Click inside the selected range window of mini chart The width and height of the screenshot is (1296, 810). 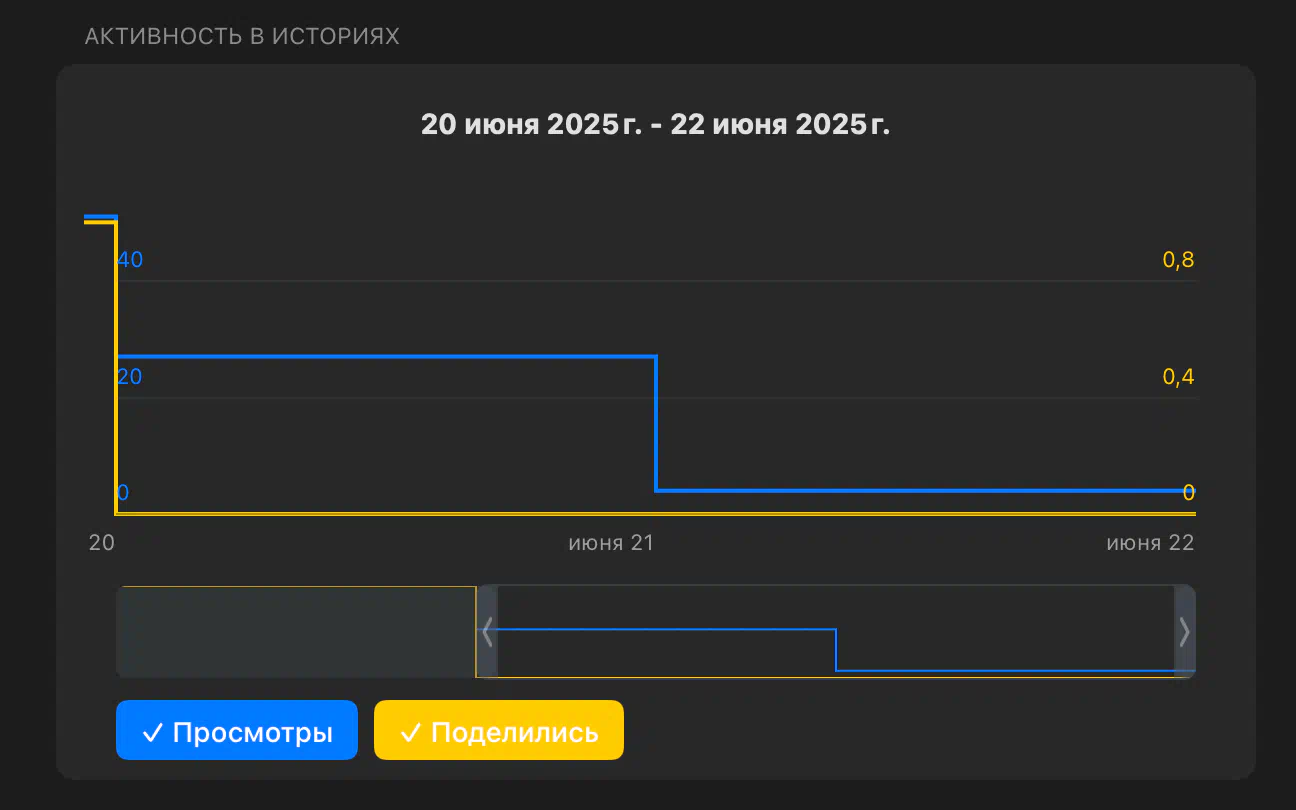[835, 632]
